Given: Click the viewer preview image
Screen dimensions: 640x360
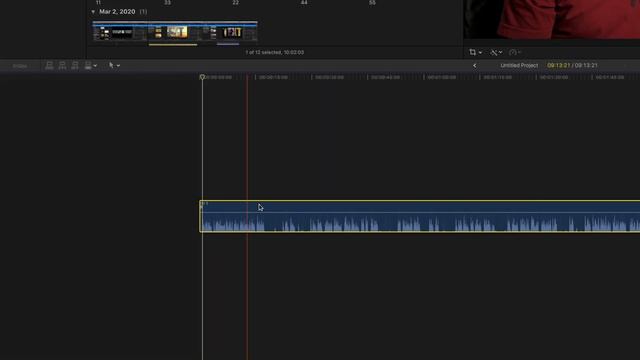Looking at the screenshot, I should [552, 20].
